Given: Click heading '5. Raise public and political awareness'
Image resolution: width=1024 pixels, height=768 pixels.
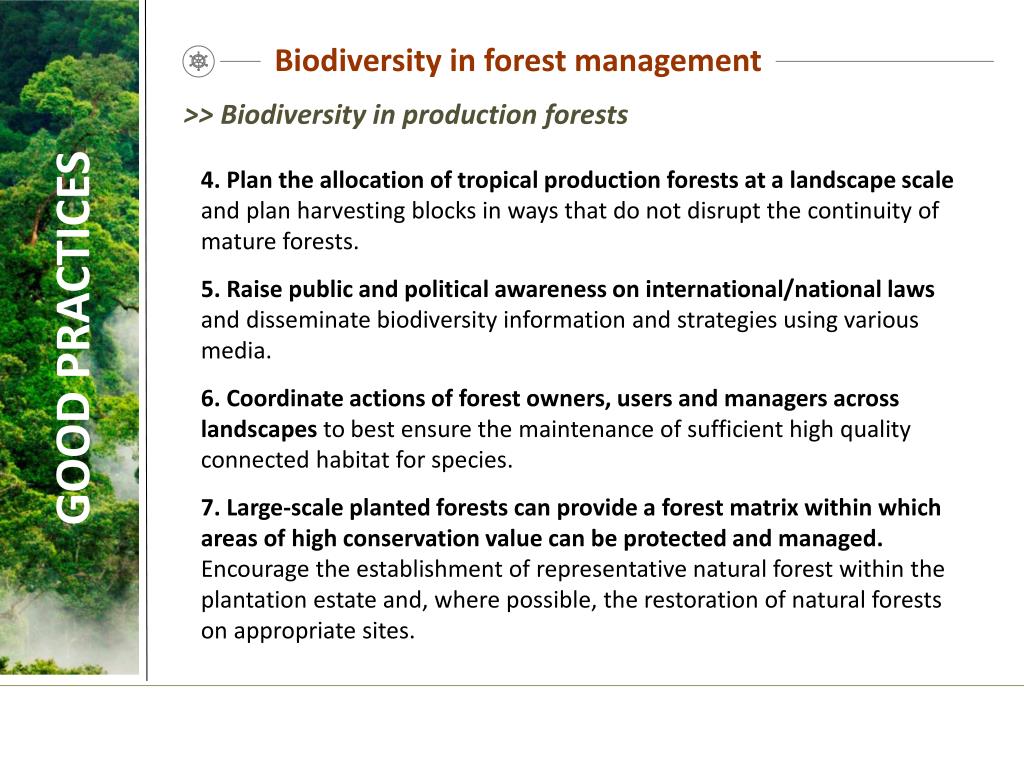Looking at the screenshot, I should pos(568,289).
